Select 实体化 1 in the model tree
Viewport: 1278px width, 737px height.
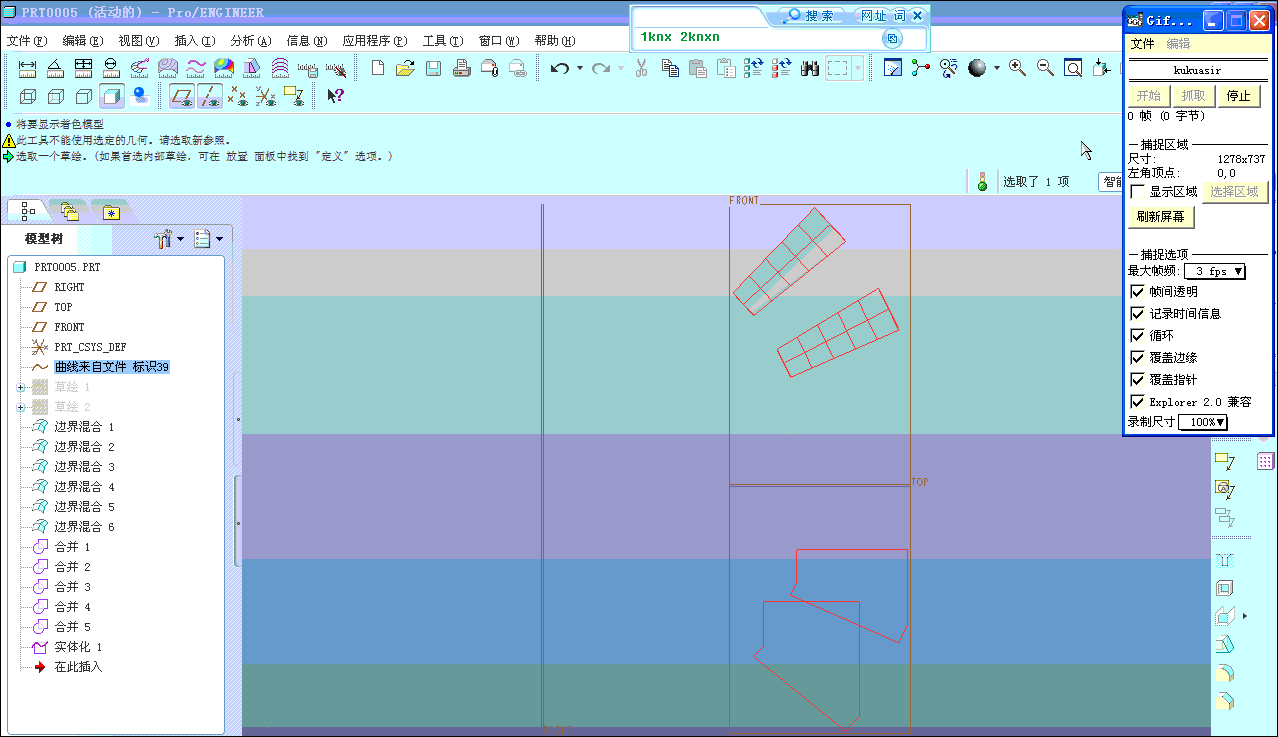coord(78,647)
